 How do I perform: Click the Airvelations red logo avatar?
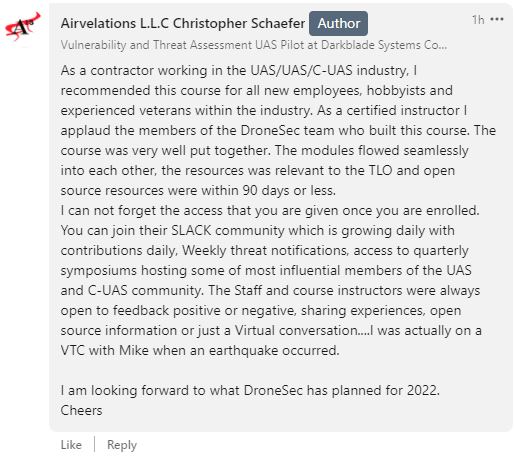tap(22, 27)
